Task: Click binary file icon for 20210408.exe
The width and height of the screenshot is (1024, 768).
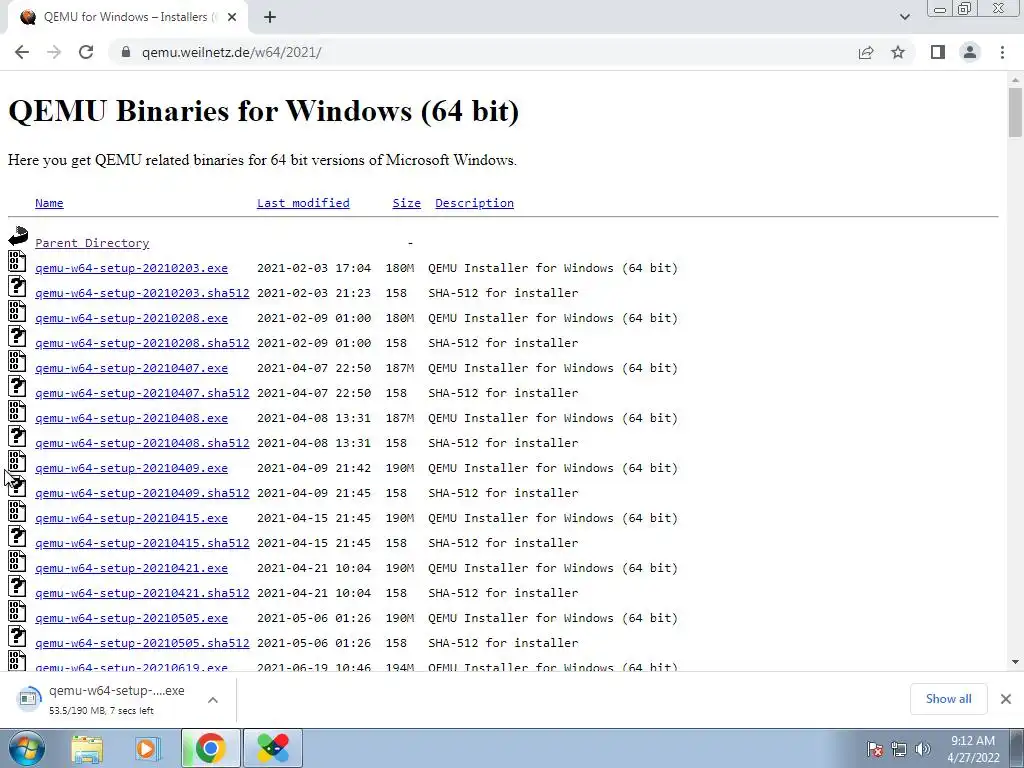Action: tap(17, 411)
